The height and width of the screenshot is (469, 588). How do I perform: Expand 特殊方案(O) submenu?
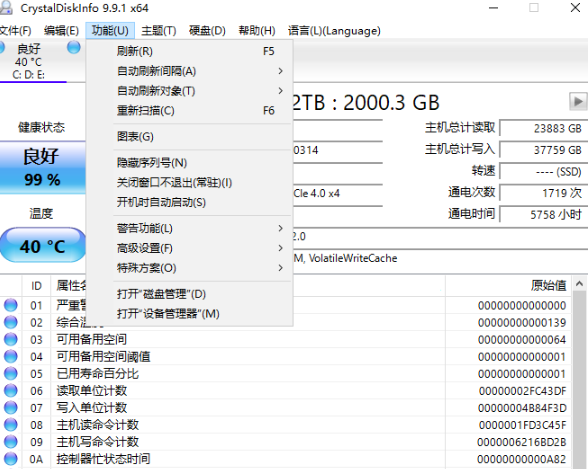pos(189,268)
